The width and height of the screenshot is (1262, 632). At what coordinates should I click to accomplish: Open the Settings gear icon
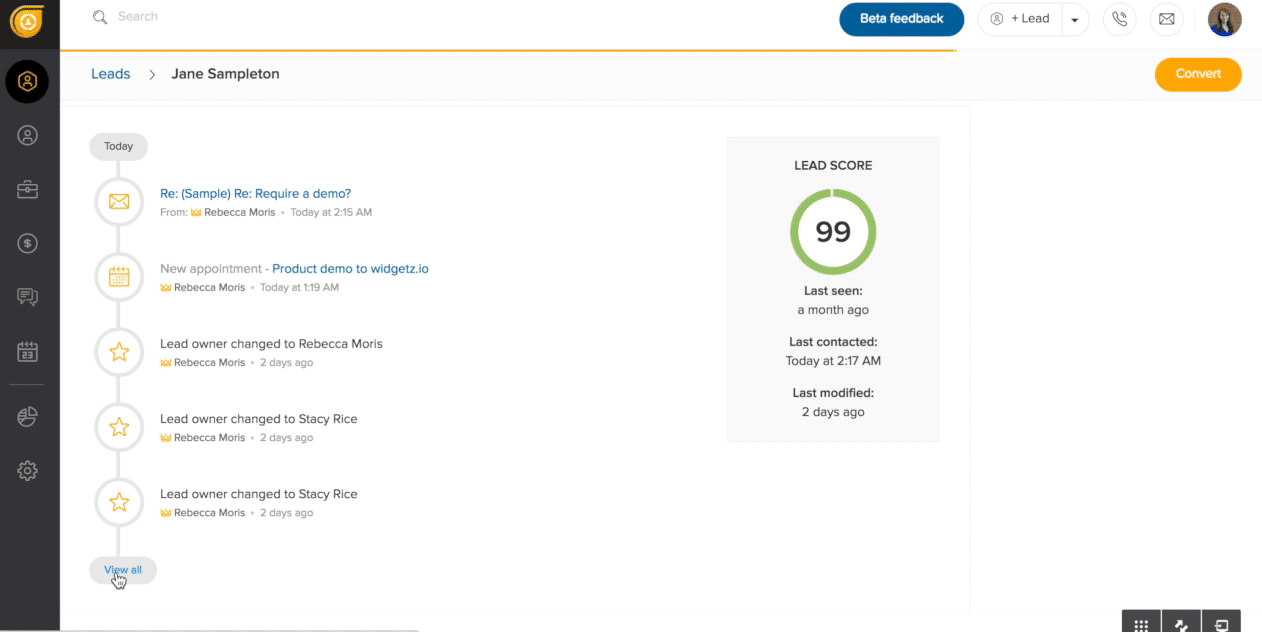27,471
